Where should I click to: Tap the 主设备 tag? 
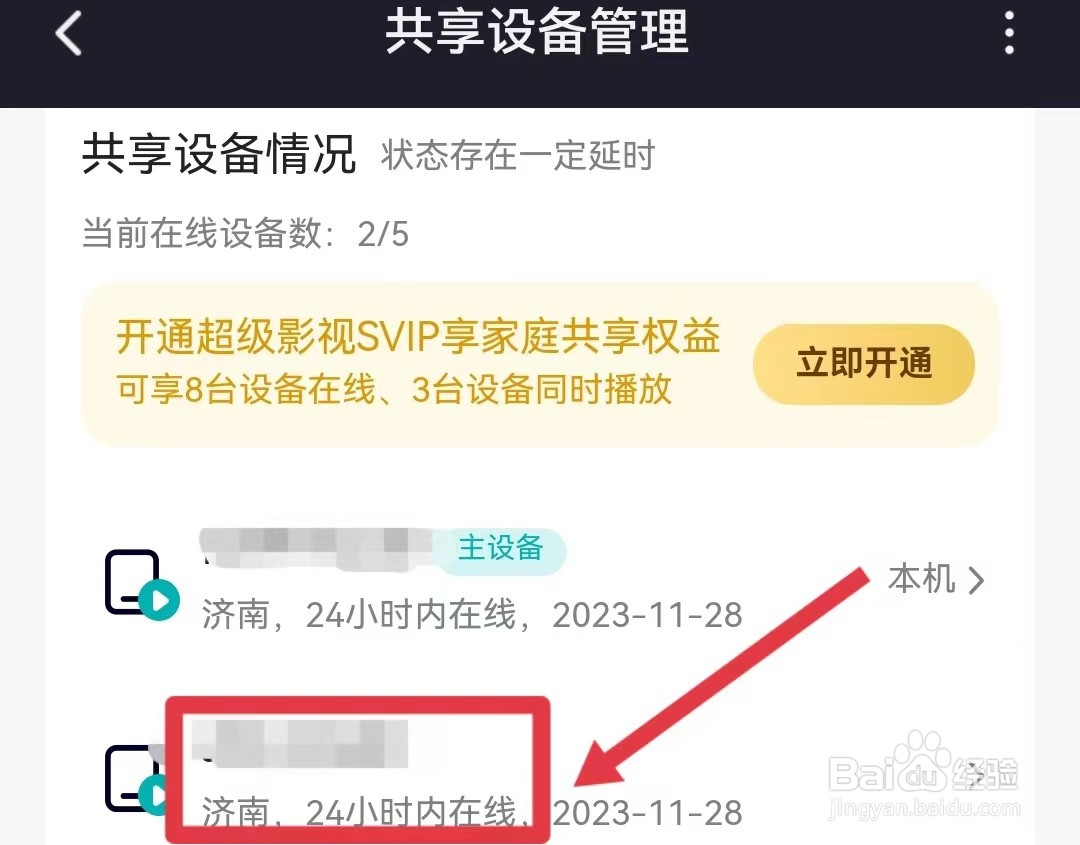[501, 549]
